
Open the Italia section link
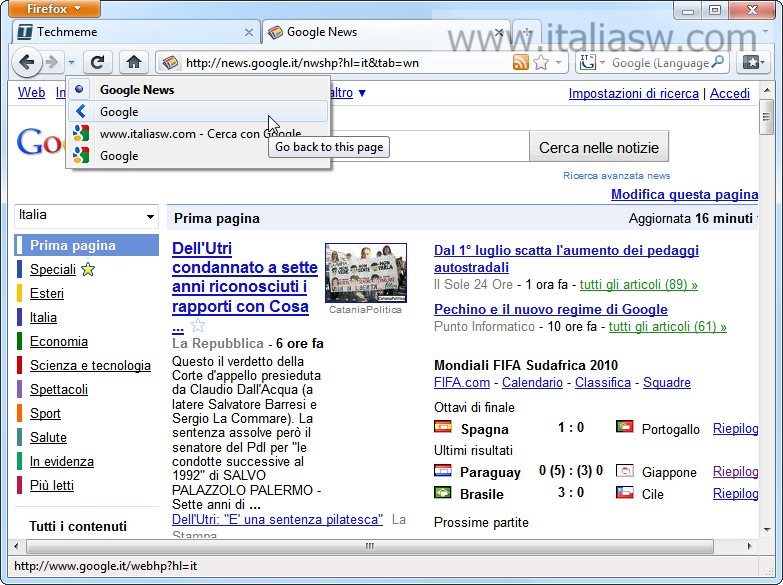[x=43, y=317]
